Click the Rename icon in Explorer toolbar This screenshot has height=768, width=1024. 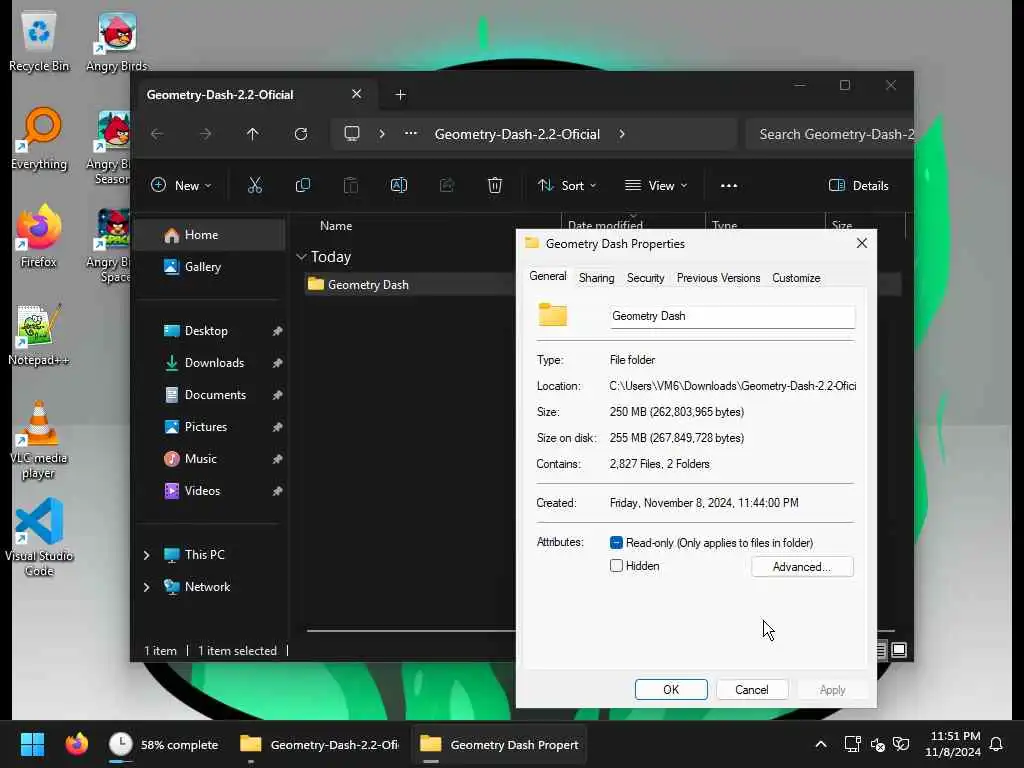click(398, 185)
